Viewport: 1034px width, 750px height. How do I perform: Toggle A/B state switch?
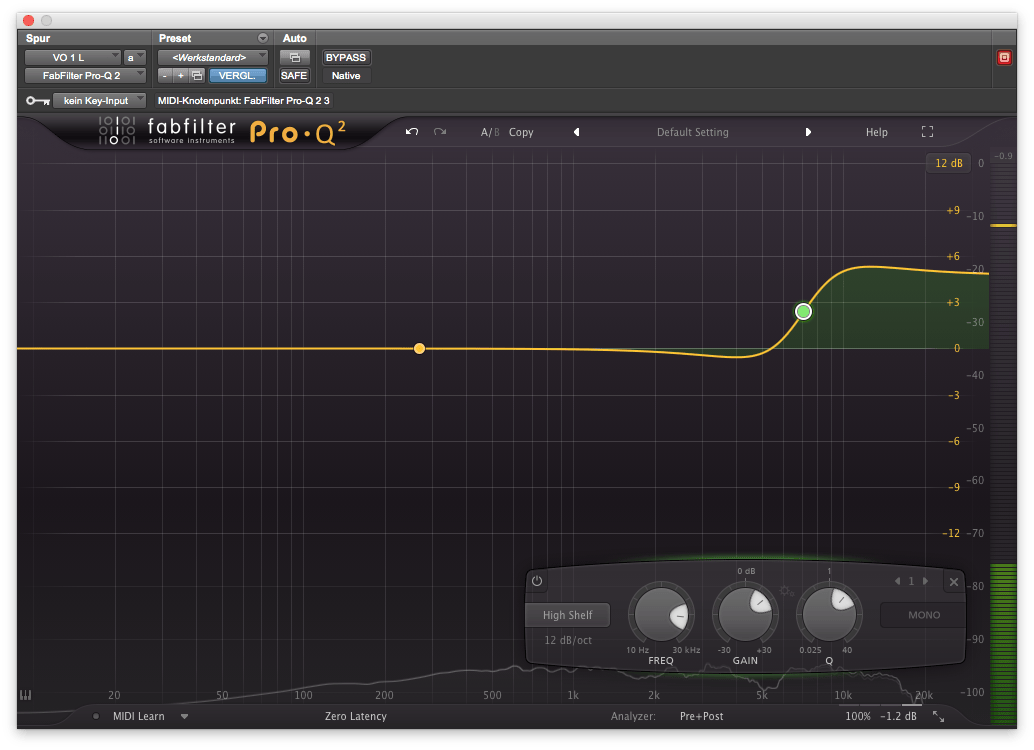click(x=490, y=132)
